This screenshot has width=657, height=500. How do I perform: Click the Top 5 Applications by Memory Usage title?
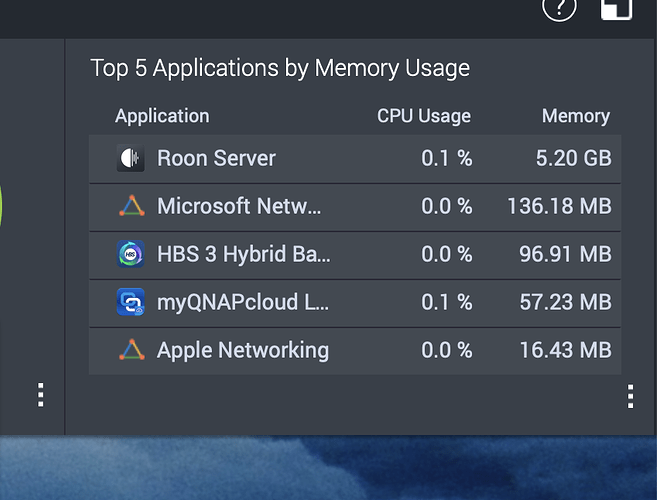tap(280, 68)
